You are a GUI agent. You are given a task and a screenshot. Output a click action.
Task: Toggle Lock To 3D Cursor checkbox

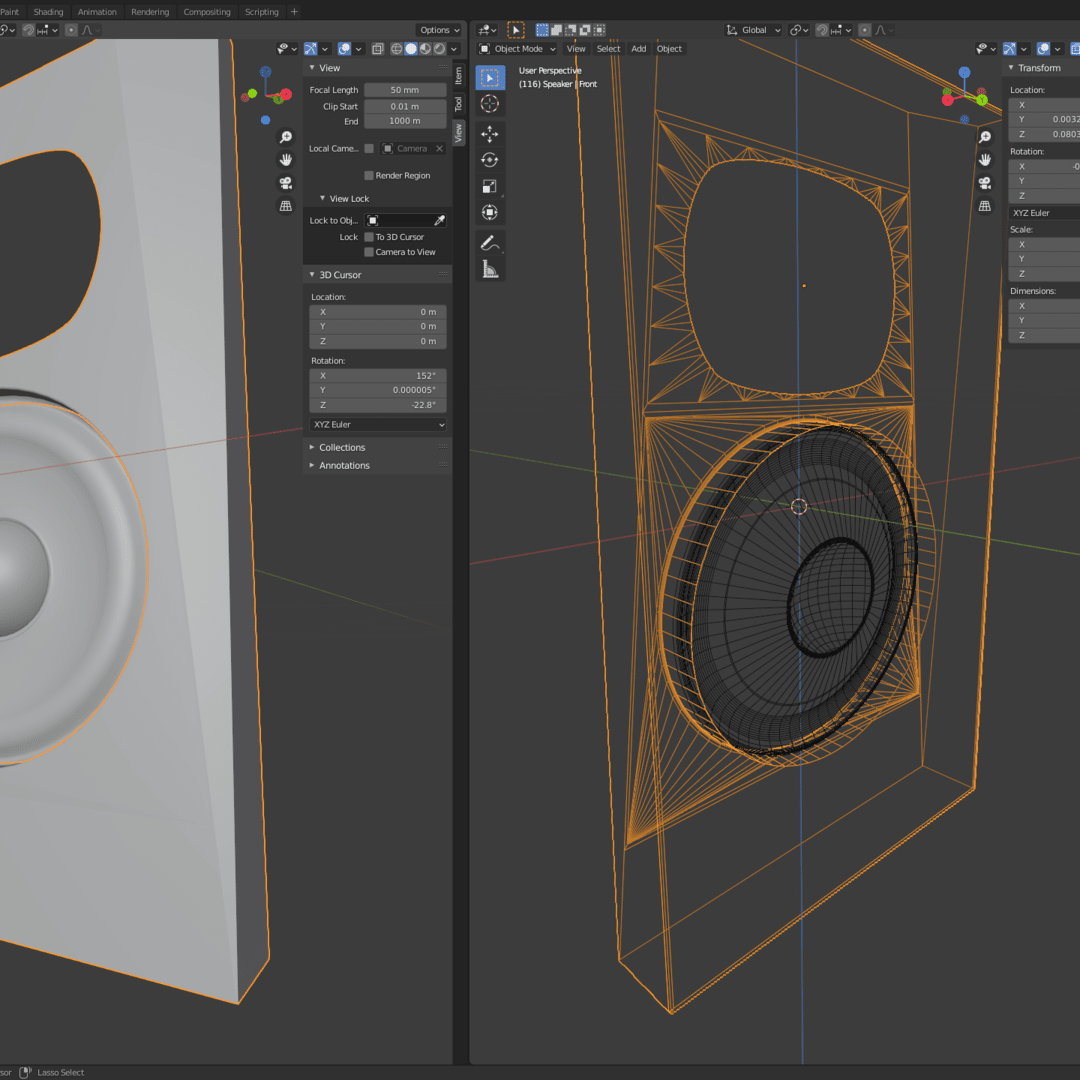(x=369, y=237)
